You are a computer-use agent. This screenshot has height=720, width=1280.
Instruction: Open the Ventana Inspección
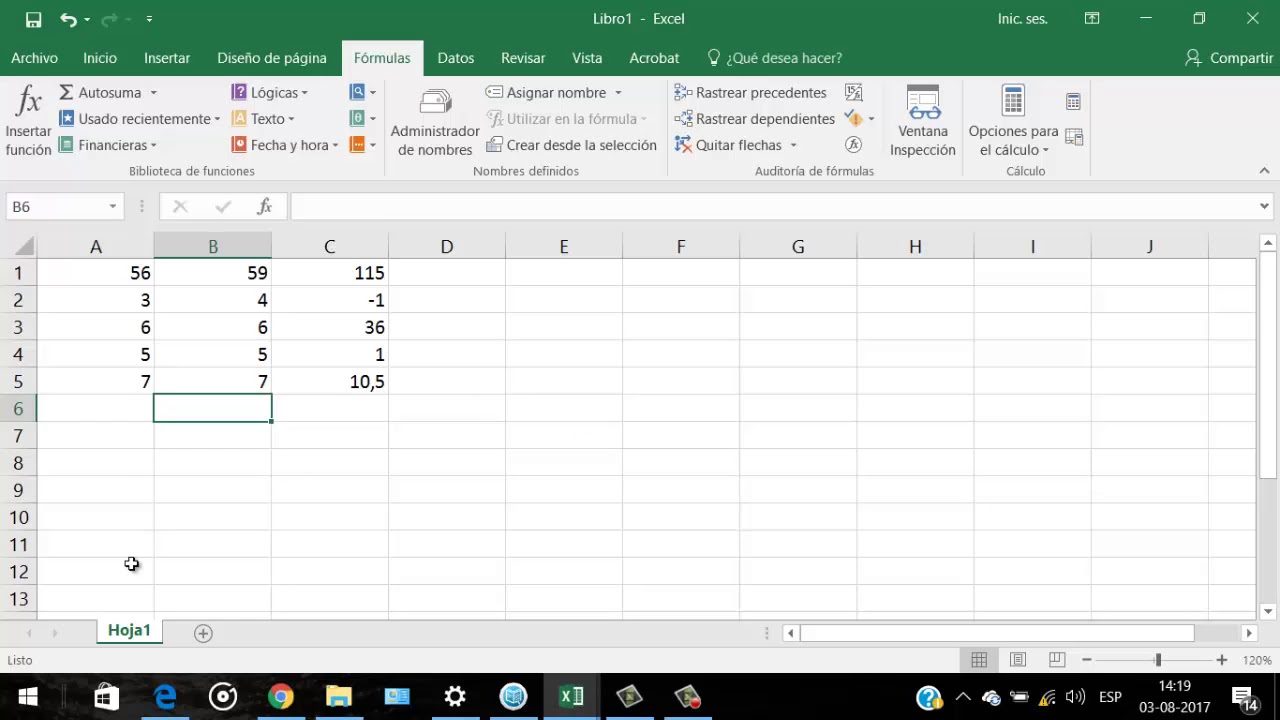(x=923, y=122)
